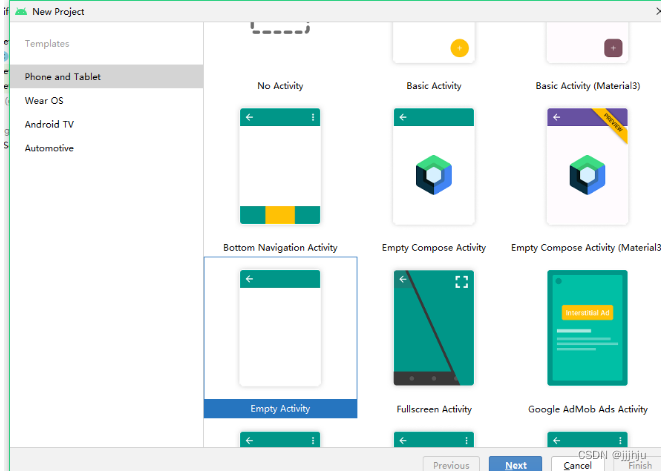Choose the Empty Activity template thumbnail
This screenshot has height=471, width=661.
280,328
